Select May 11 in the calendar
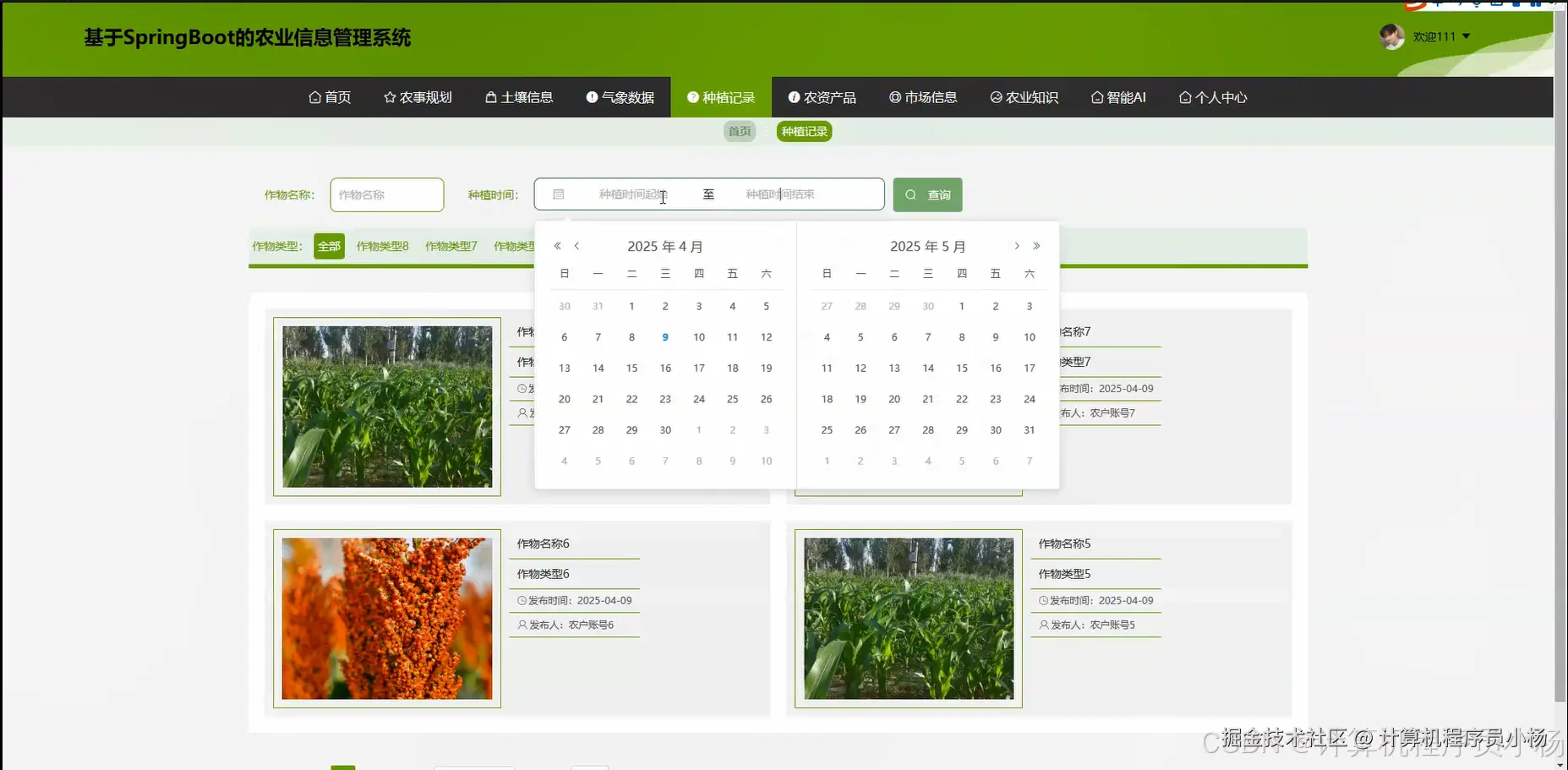The image size is (1568, 770). 827,368
